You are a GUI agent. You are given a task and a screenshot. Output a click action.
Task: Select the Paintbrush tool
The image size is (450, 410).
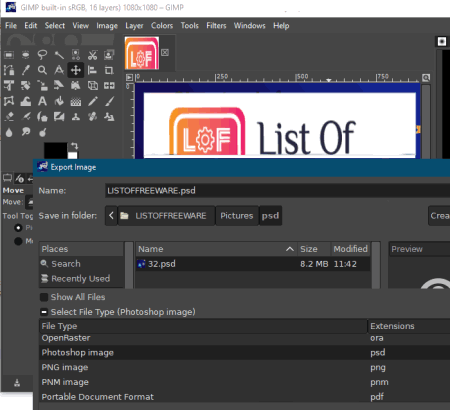click(x=109, y=101)
